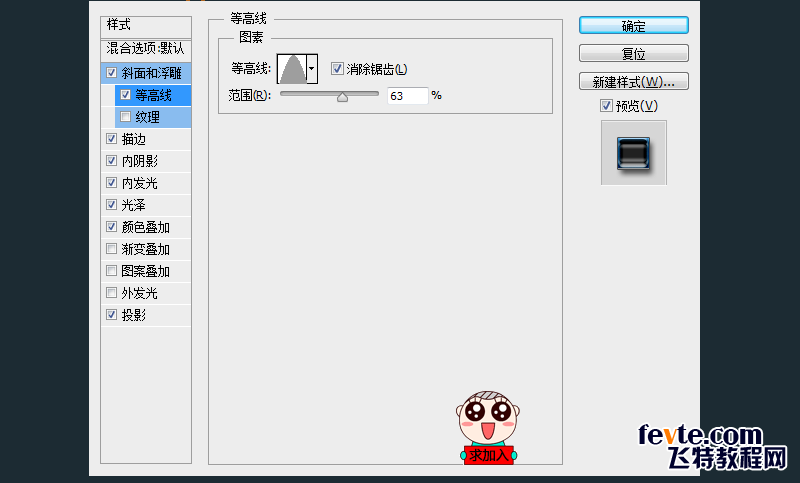Select the 内阴影 inner shadow item
The width and height of the screenshot is (800, 483).
[x=139, y=161]
